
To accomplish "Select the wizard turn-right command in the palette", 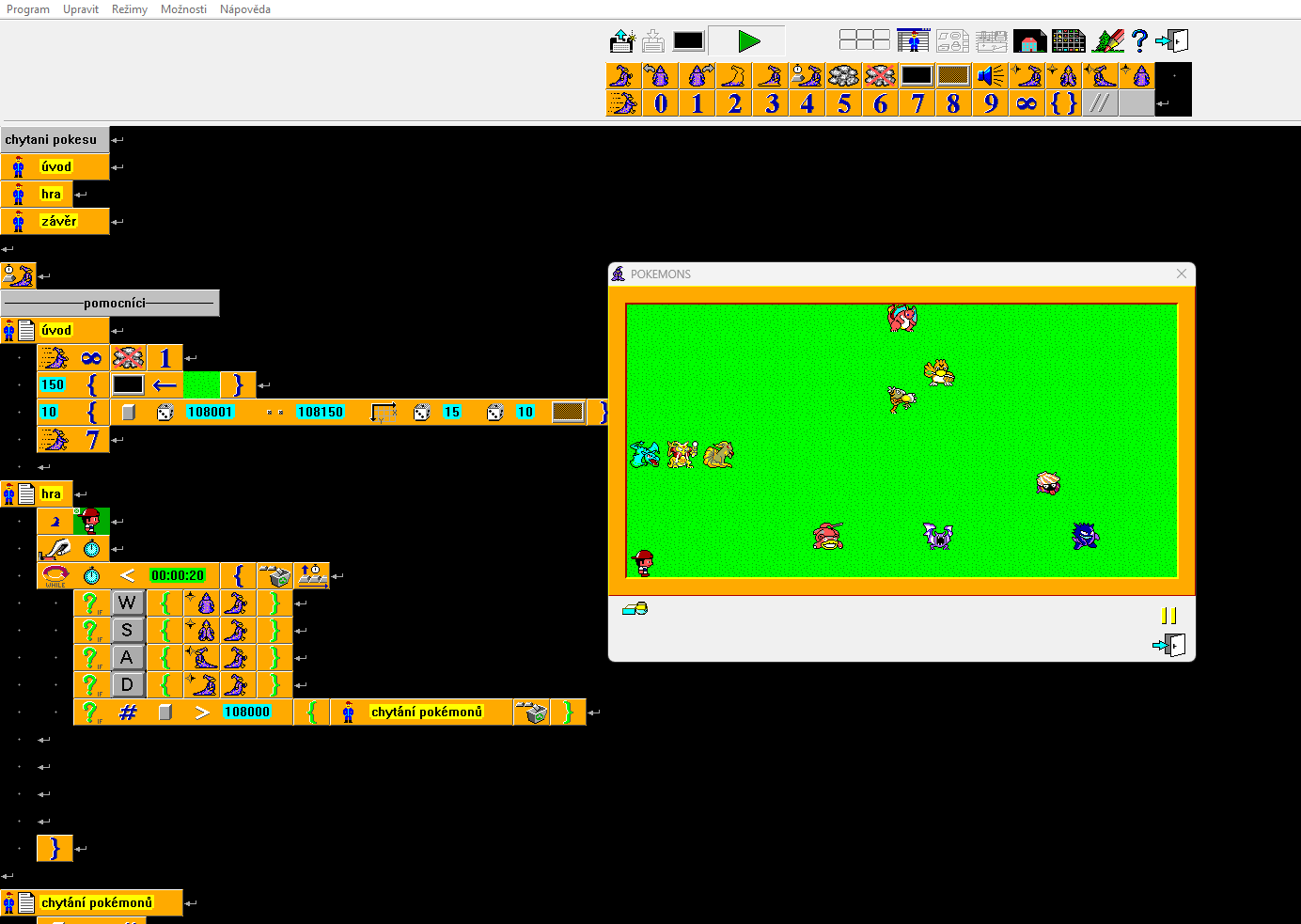I will click(698, 76).
